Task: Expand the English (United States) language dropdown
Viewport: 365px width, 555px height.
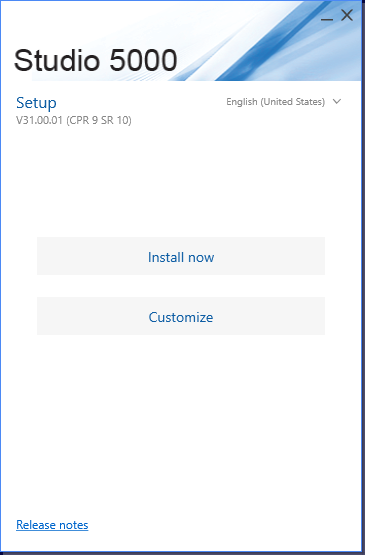Action: pyautogui.click(x=284, y=102)
